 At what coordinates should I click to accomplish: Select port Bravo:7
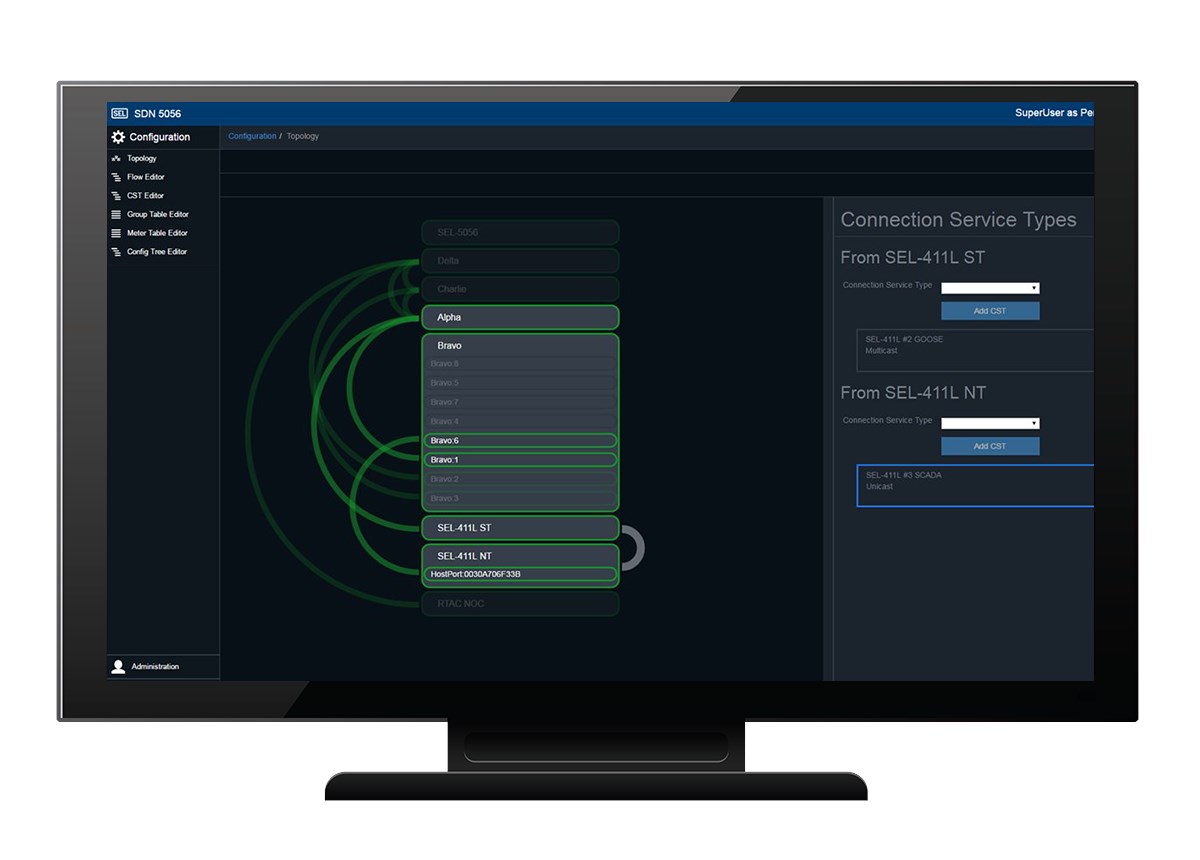click(x=520, y=402)
